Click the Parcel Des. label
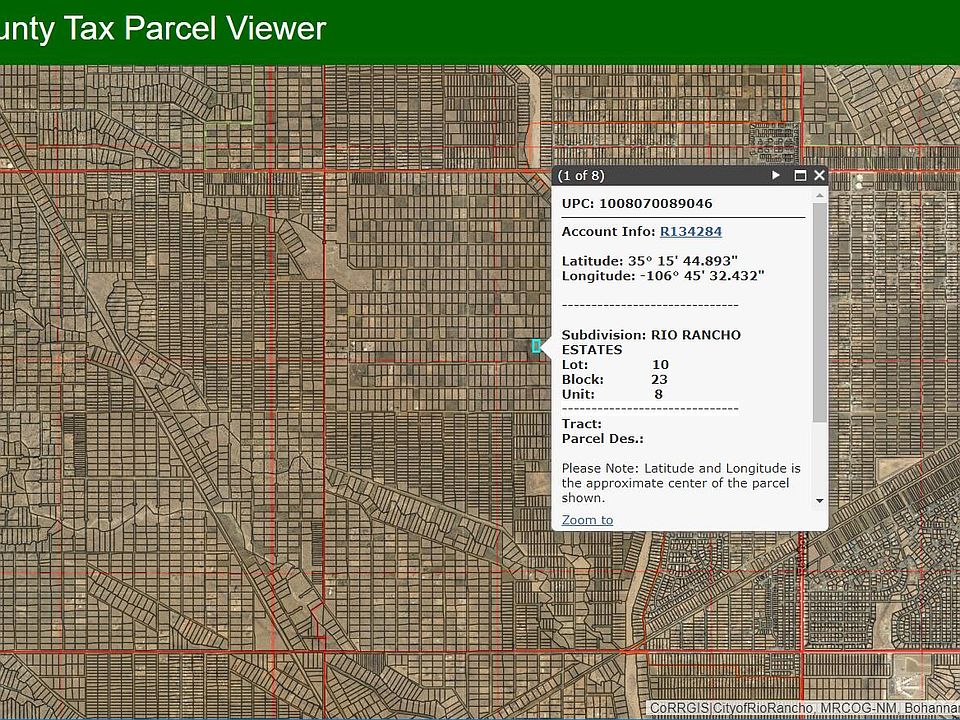 (602, 439)
